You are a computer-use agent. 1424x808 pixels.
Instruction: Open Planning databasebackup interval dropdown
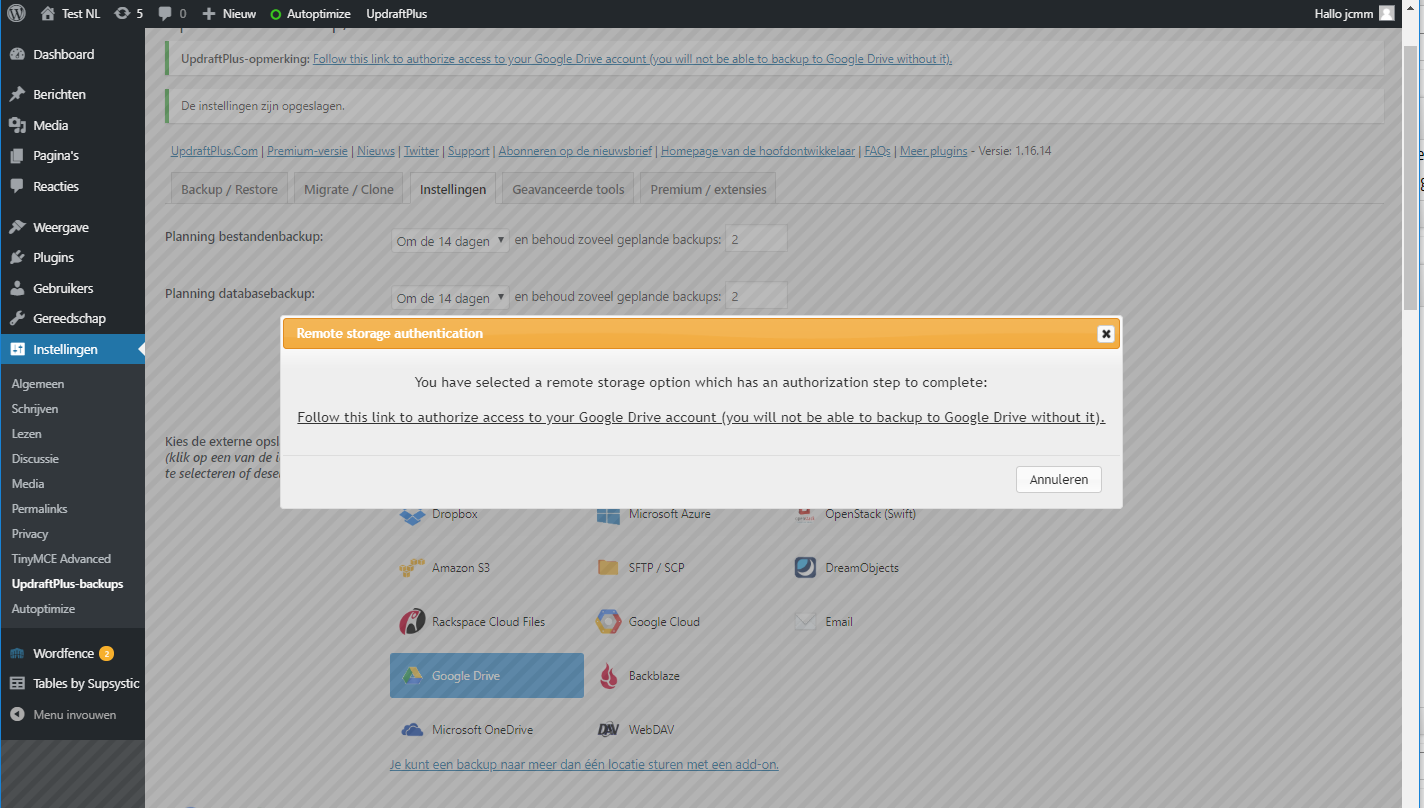click(450, 298)
